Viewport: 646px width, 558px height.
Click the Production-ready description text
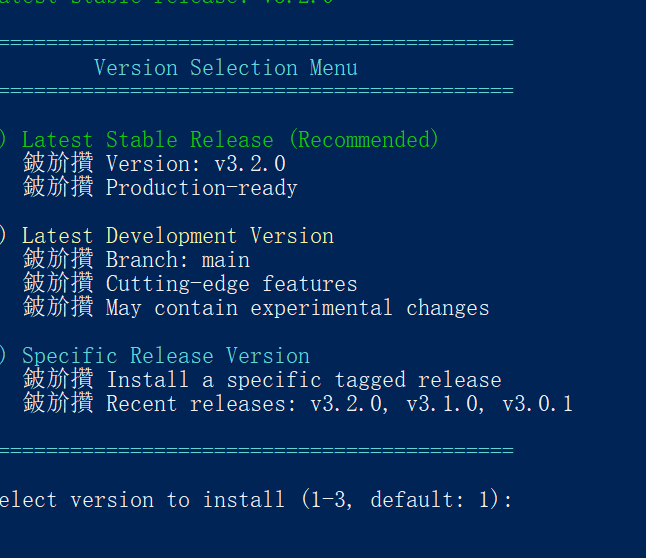(x=201, y=188)
